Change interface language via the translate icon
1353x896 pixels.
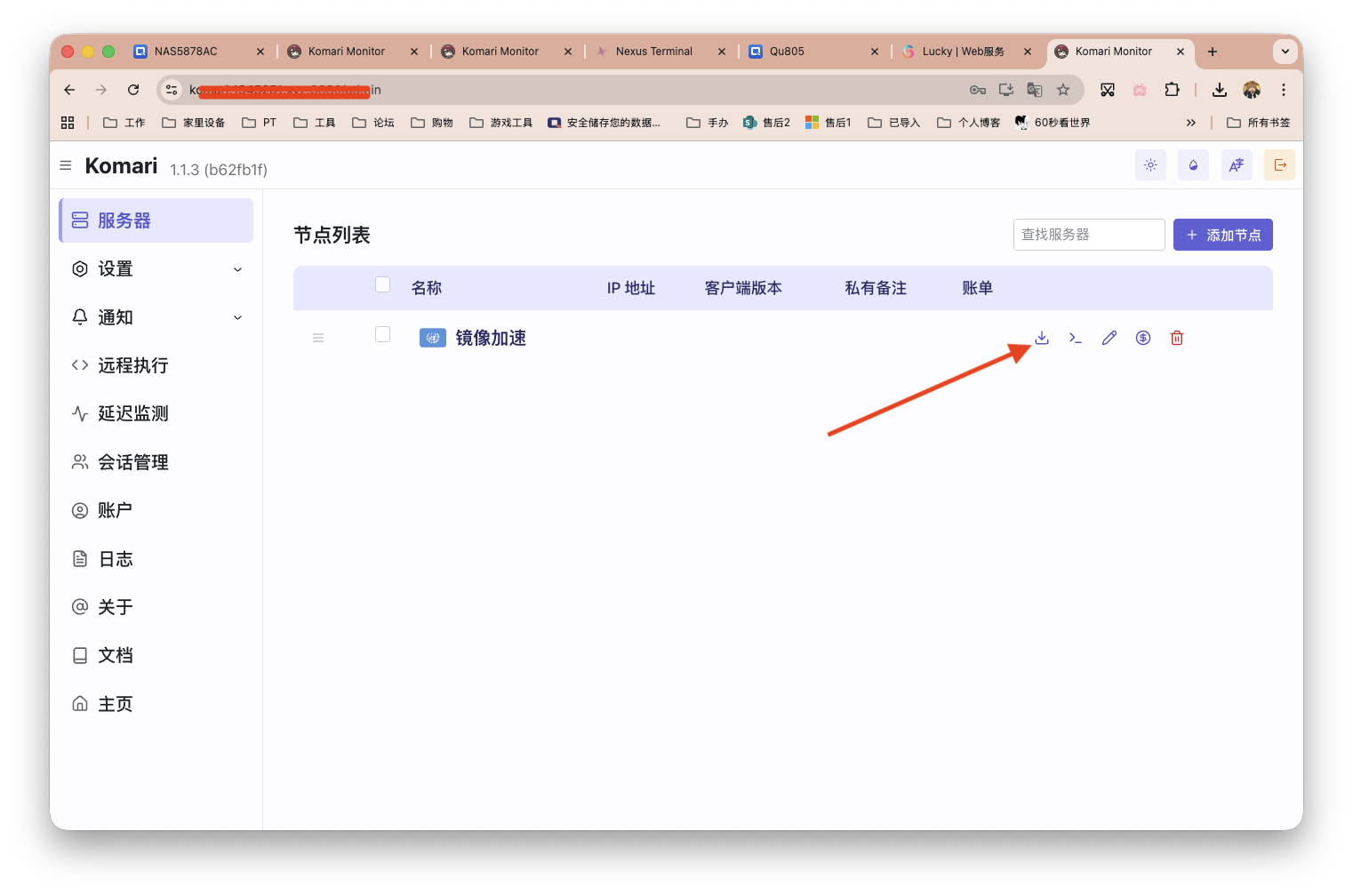pyautogui.click(x=1236, y=164)
